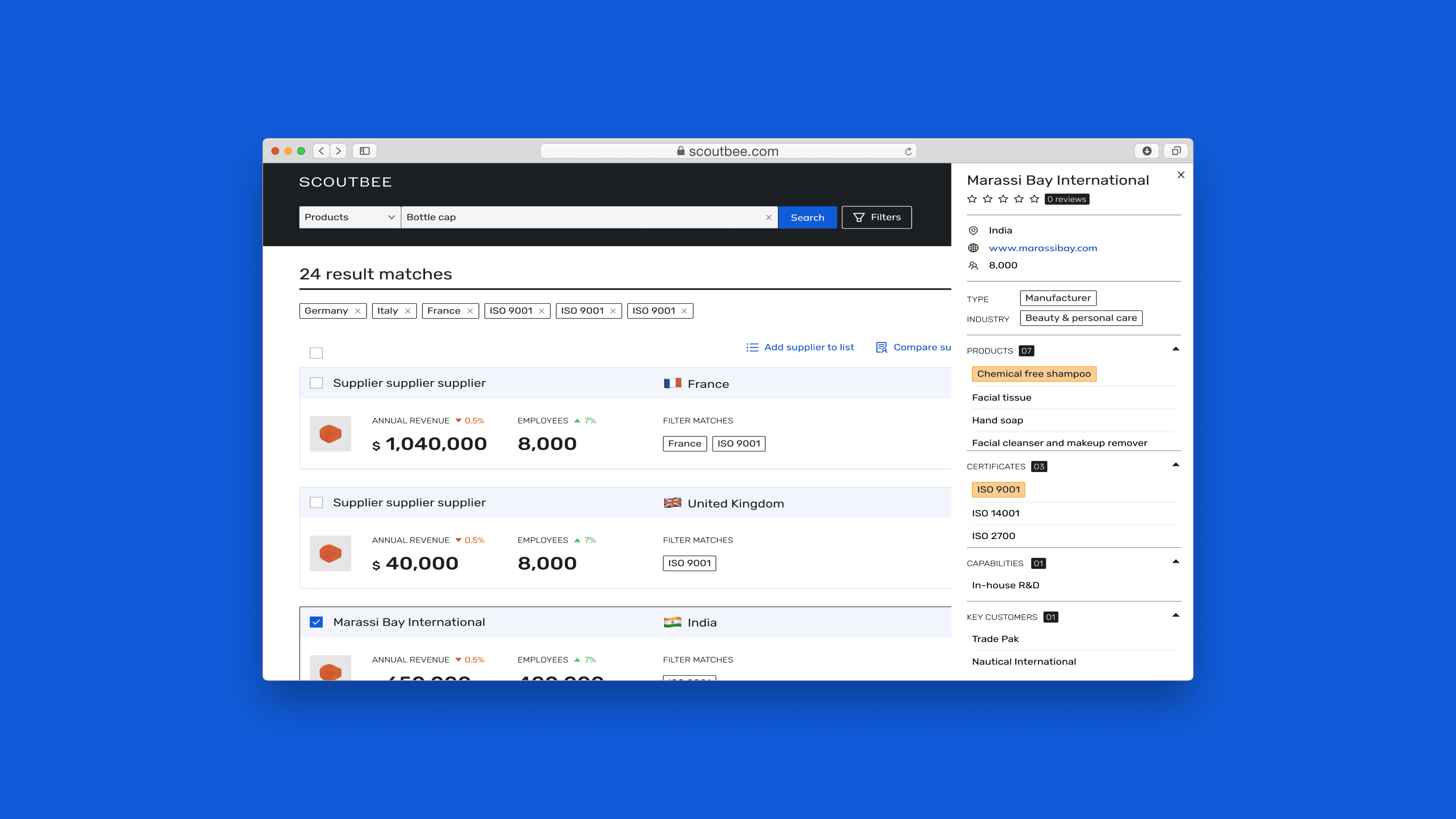1456x819 pixels.
Task: Click the Manufacturer type tag
Action: 1058,298
